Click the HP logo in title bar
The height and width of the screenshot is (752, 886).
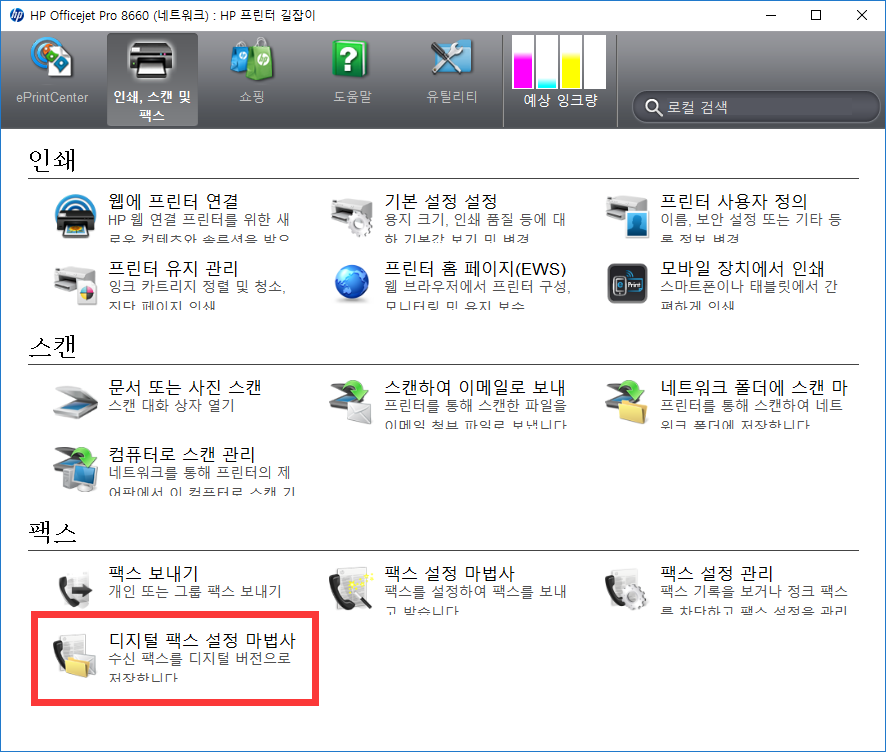pos(17,15)
